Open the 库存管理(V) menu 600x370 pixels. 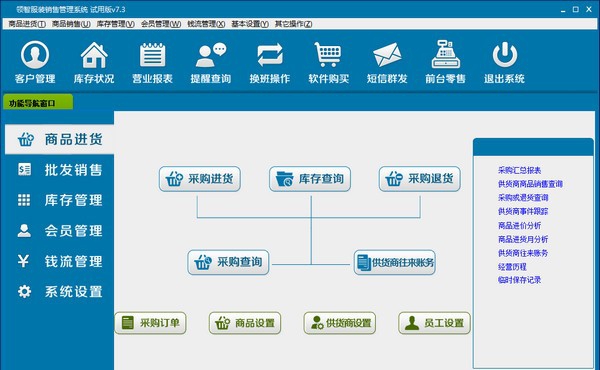(x=115, y=24)
